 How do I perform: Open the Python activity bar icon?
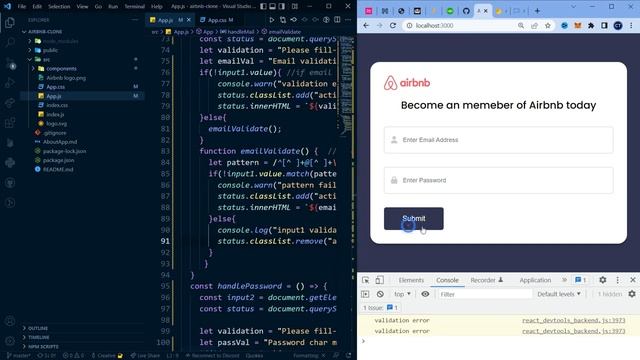click(x=10, y=162)
